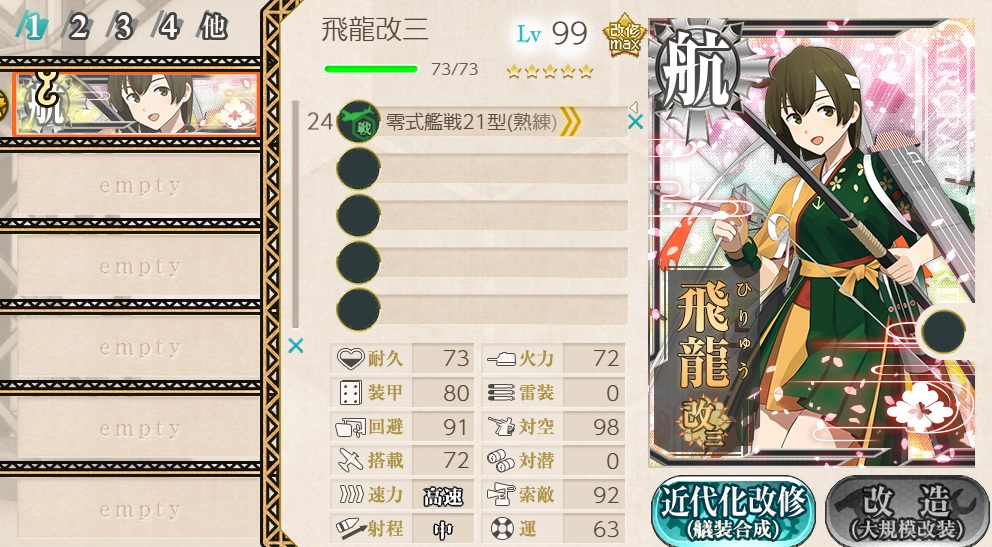Open fleet tab 4
Screen dimensions: 992x547
[167, 27]
